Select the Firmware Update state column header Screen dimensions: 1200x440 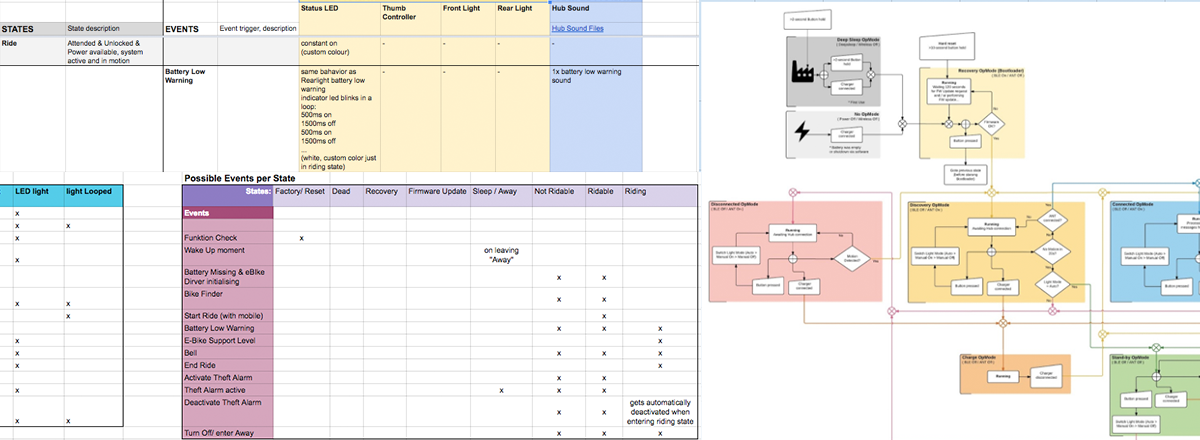pos(436,190)
